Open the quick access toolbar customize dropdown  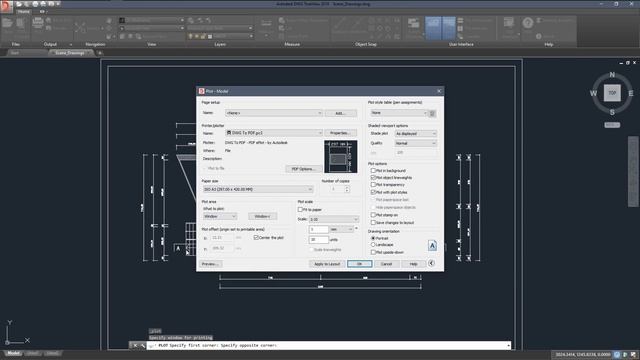59,4
